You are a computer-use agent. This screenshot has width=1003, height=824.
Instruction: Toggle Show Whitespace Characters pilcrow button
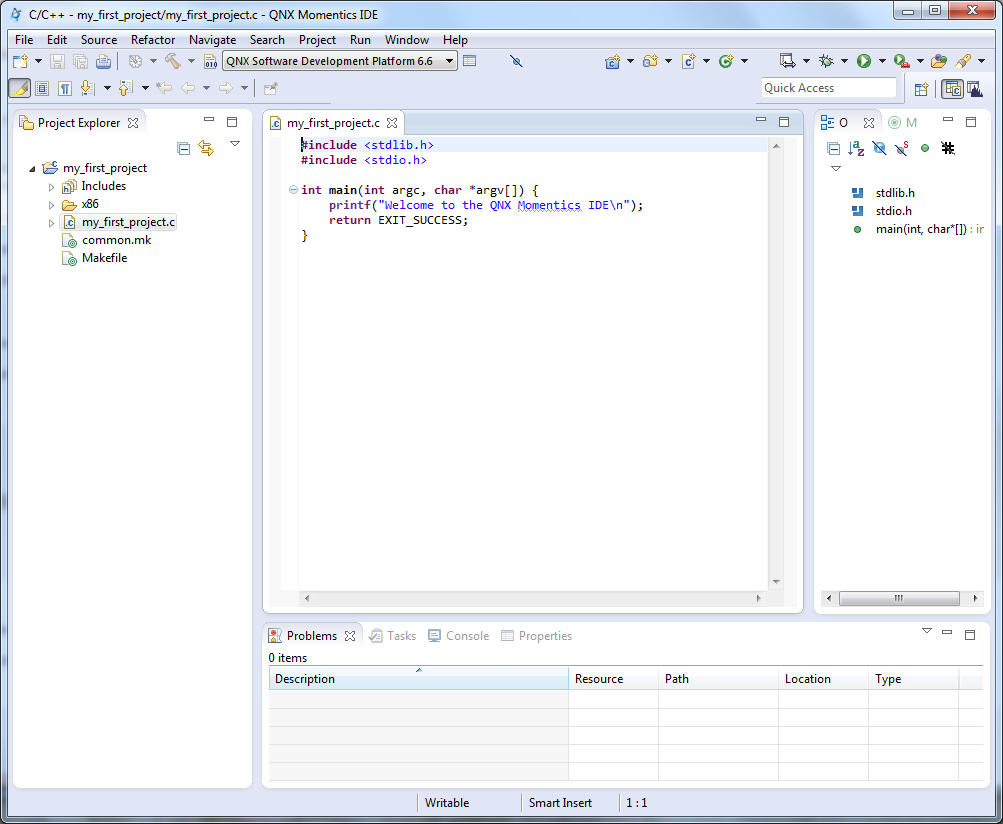(65, 88)
